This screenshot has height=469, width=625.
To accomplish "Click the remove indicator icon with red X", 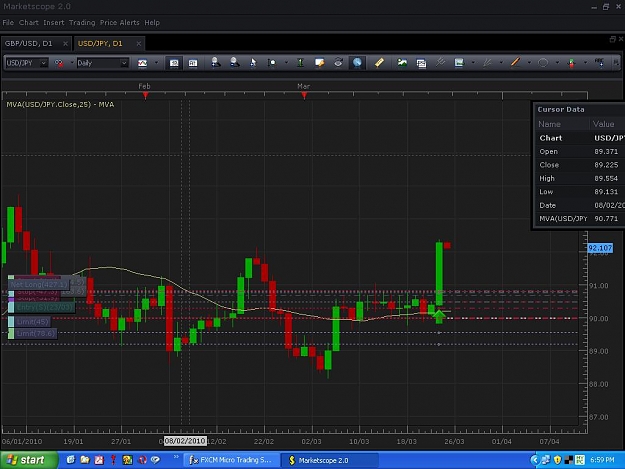I will [59, 63].
